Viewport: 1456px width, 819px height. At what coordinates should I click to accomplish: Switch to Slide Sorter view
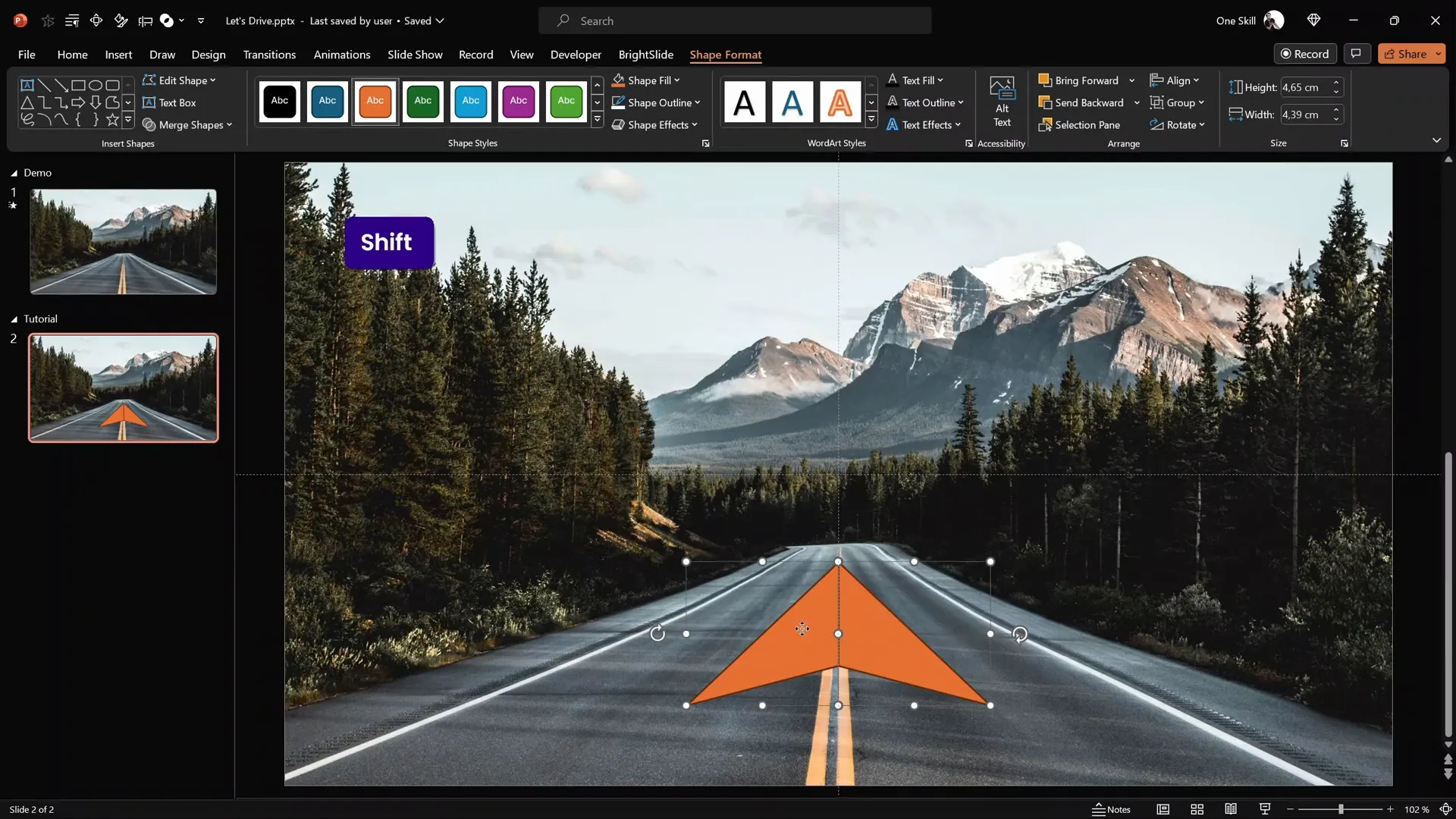point(1197,809)
